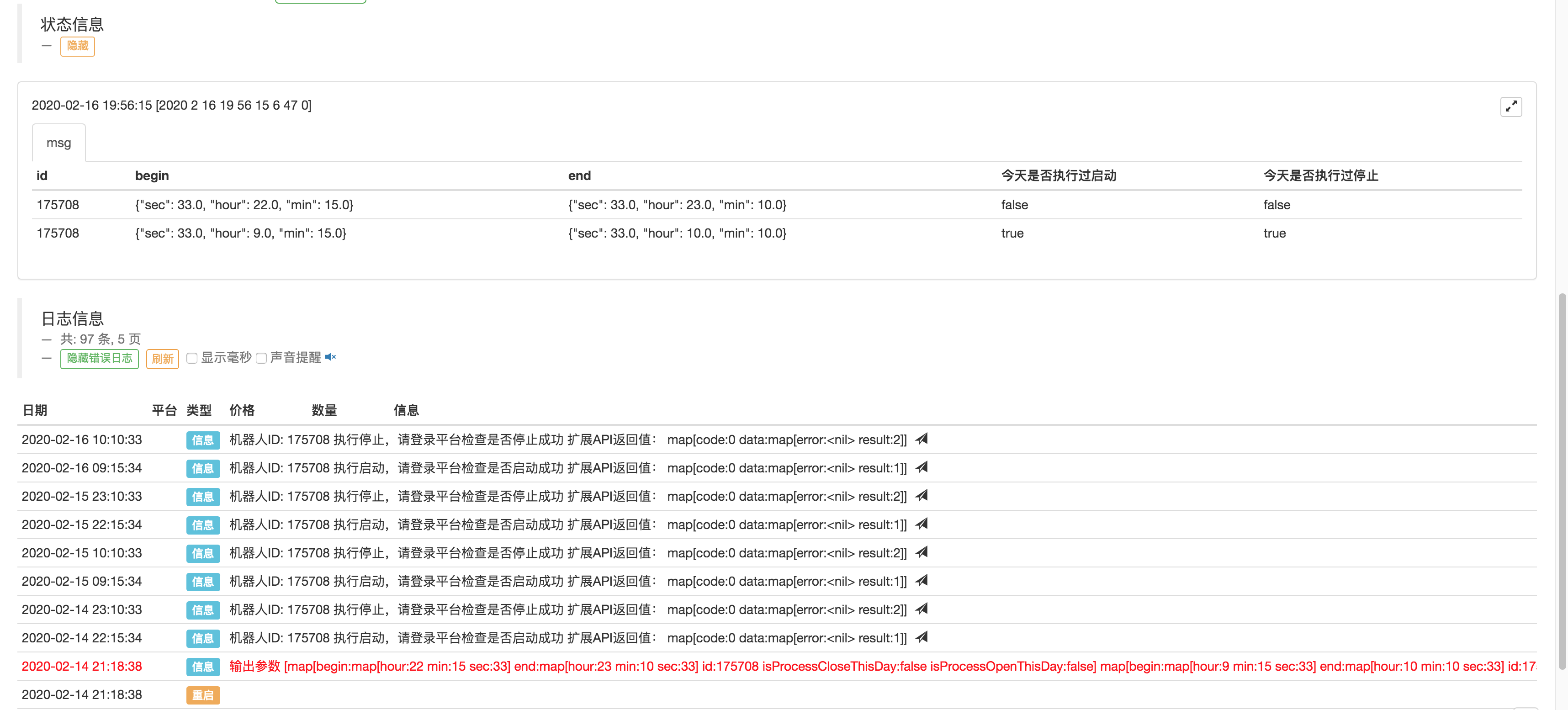This screenshot has width=1568, height=710.
Task: Click the begin column header
Action: point(152,176)
